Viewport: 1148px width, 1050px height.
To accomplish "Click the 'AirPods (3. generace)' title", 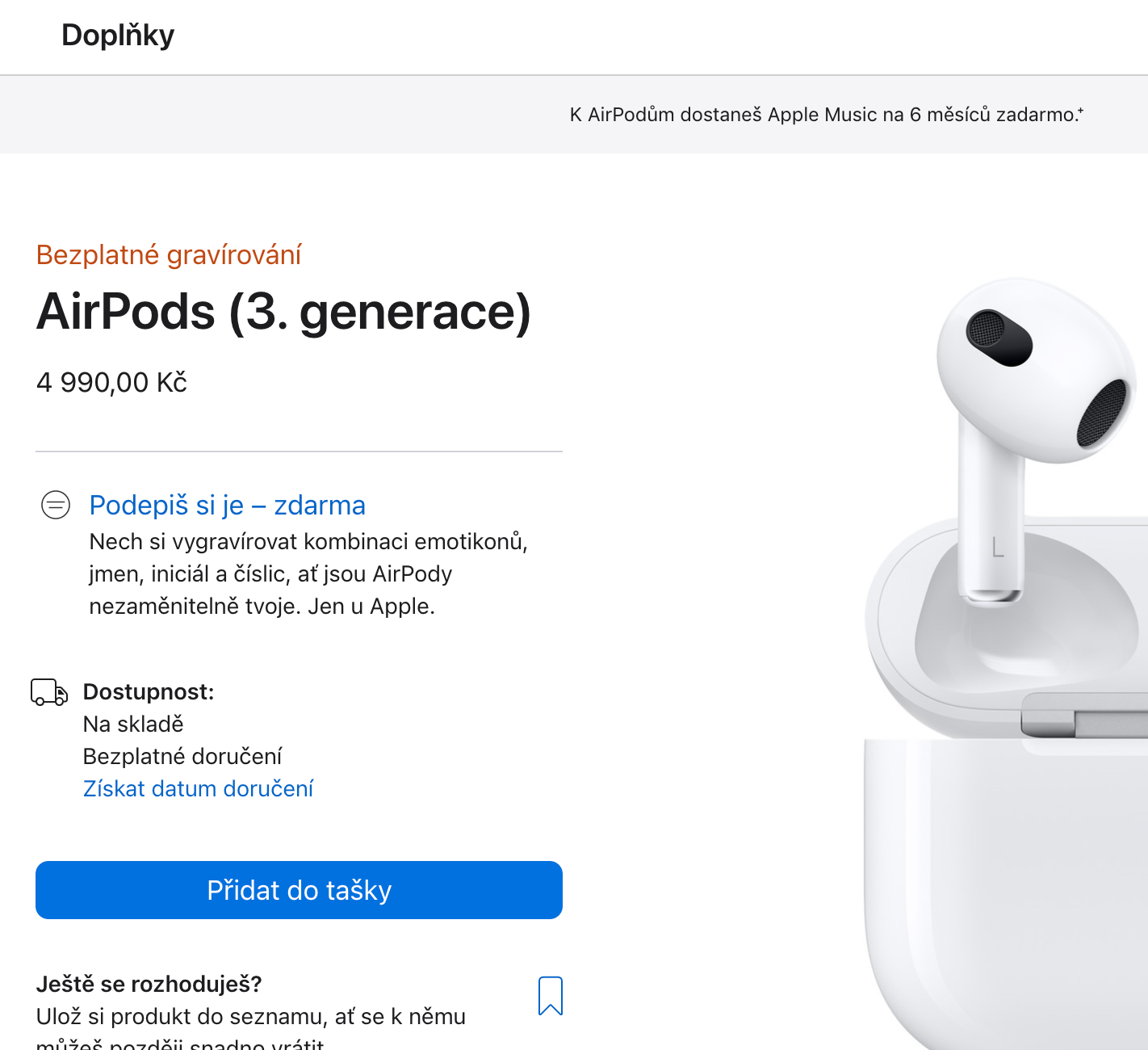I will [x=284, y=312].
